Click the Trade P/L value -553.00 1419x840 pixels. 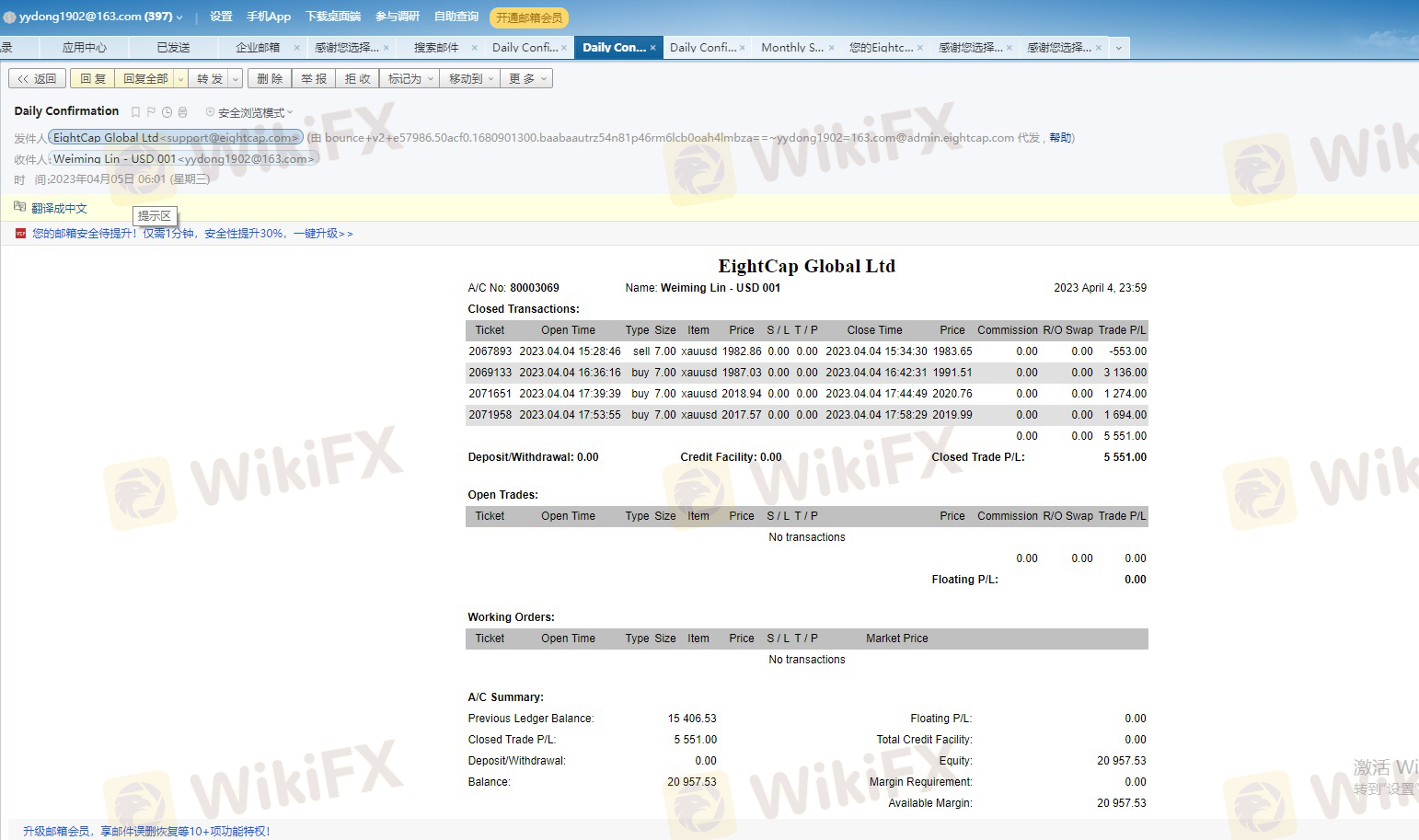click(x=1128, y=351)
